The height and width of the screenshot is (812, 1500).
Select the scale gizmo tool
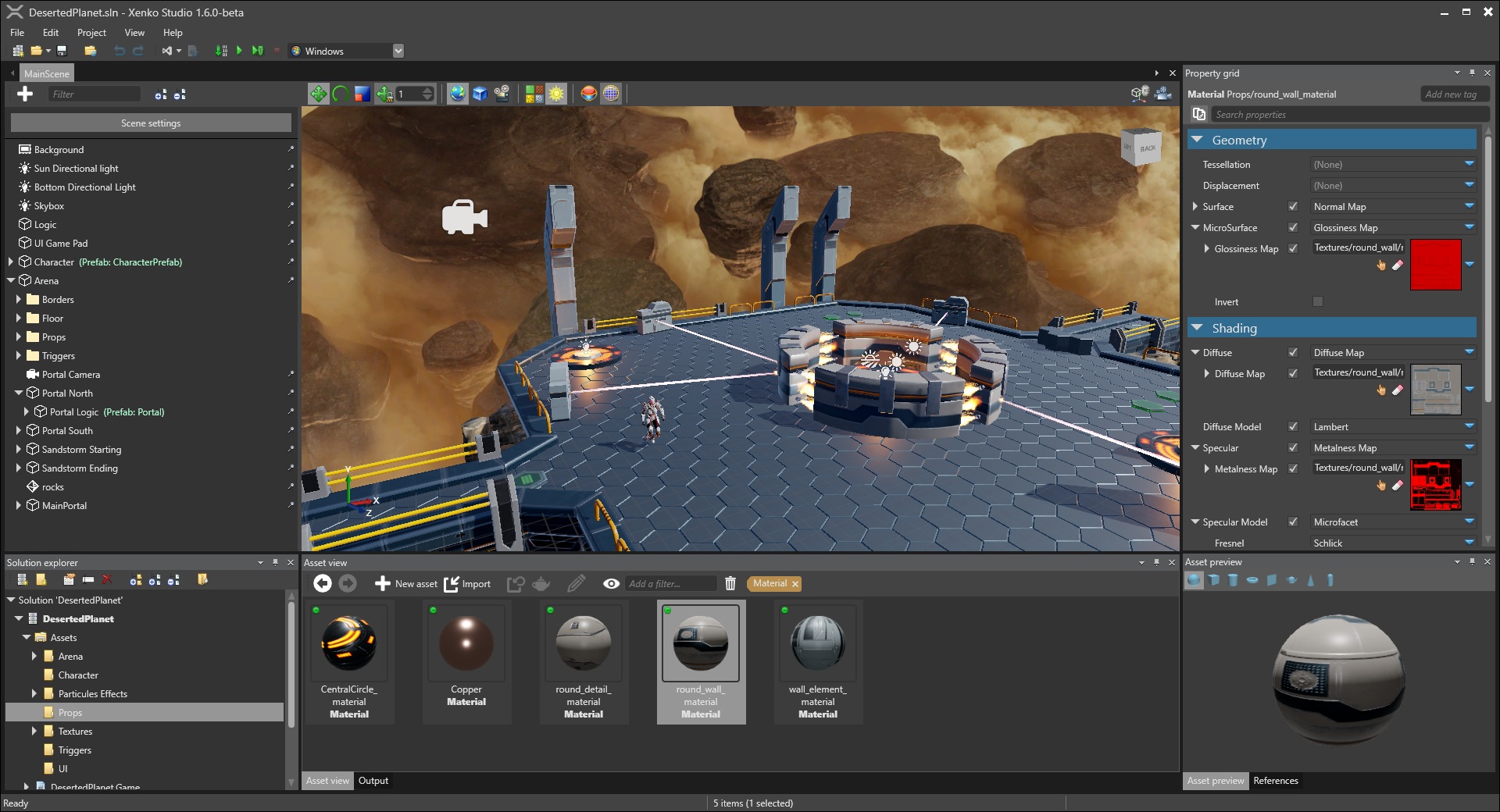click(362, 94)
